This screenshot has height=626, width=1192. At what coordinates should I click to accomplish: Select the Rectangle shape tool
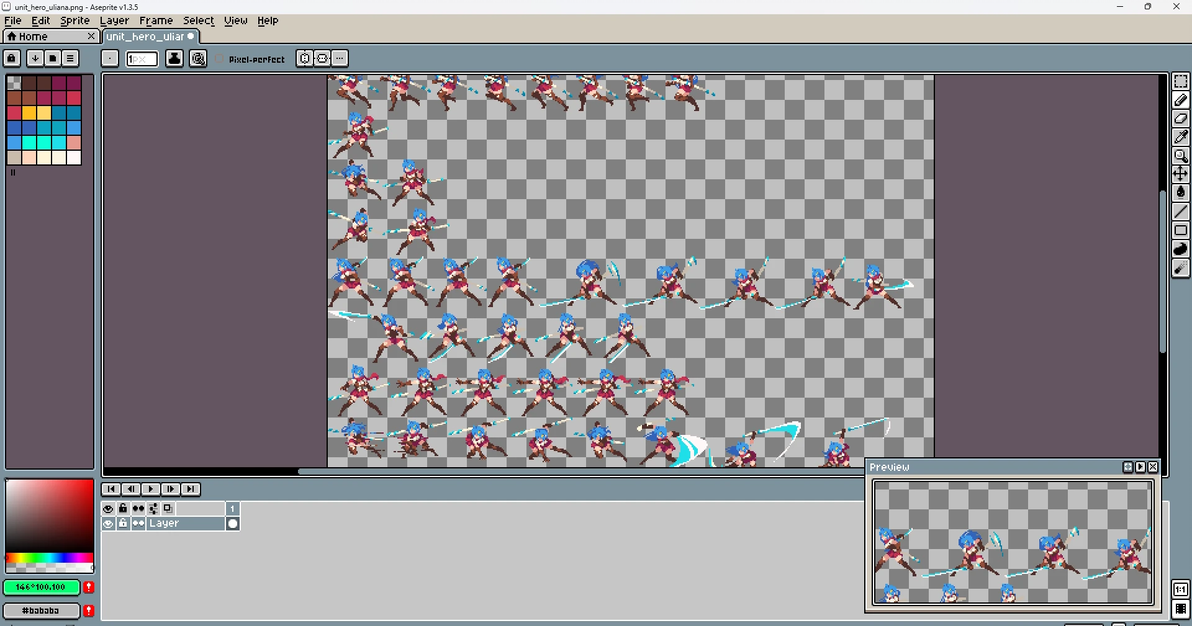[x=1180, y=230]
